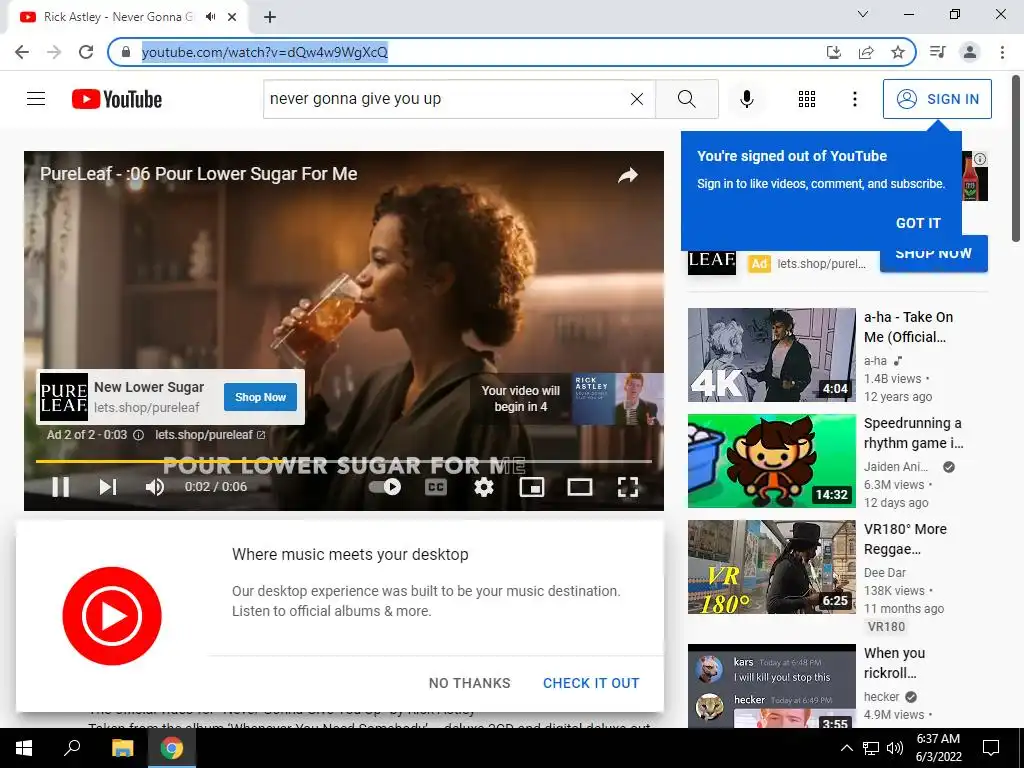Submit search with the magnifier button

[x=686, y=99]
